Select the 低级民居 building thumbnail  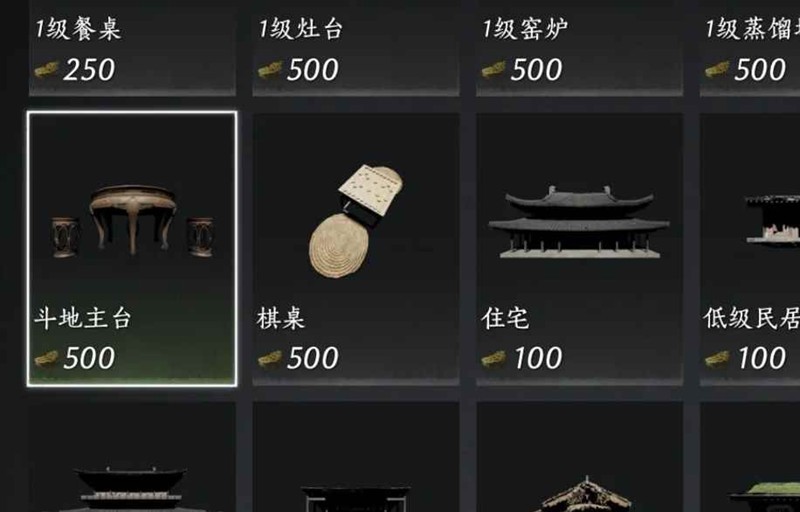(772, 220)
